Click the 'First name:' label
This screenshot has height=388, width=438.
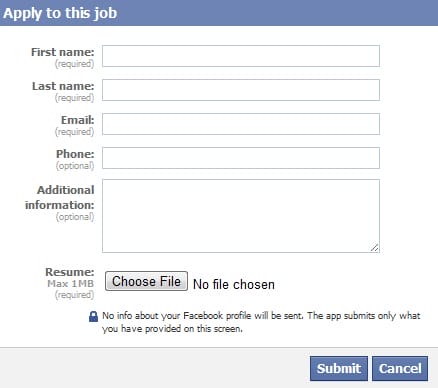coord(63,52)
